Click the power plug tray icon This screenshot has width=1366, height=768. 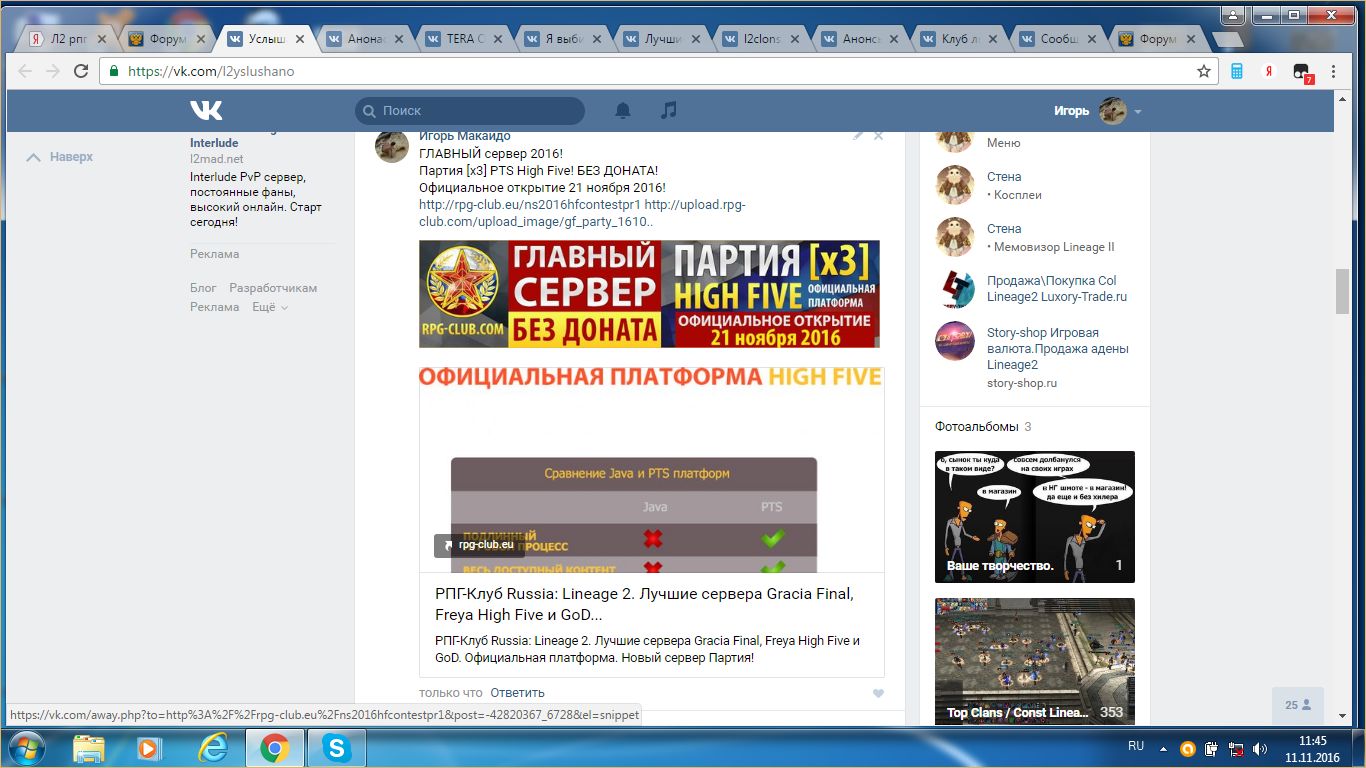pos(1212,748)
